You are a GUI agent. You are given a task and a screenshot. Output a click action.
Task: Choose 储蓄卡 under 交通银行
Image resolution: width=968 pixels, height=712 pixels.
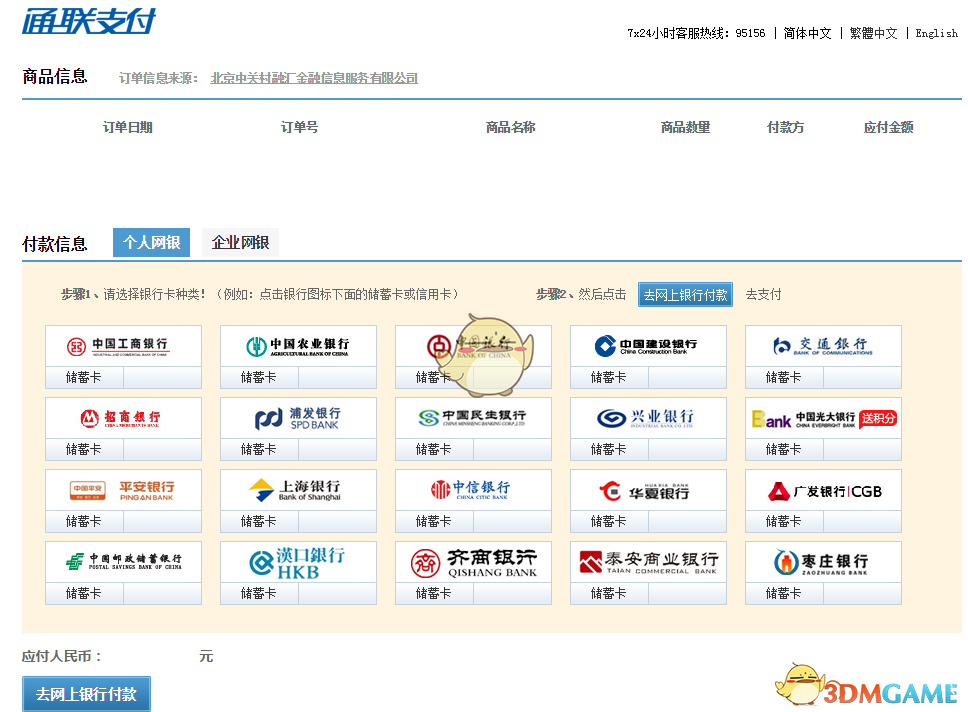click(783, 377)
